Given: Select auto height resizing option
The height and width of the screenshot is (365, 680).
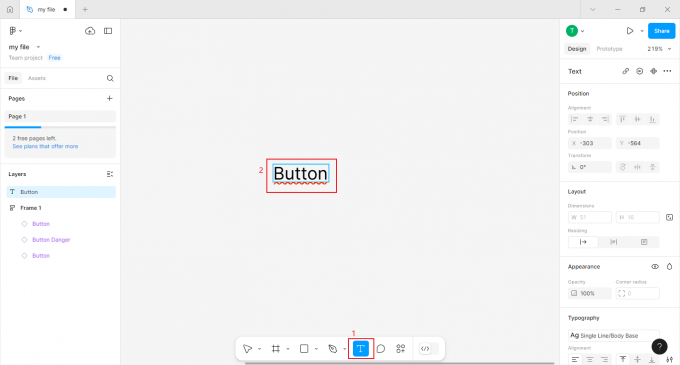Looking at the screenshot, I should [x=614, y=242].
